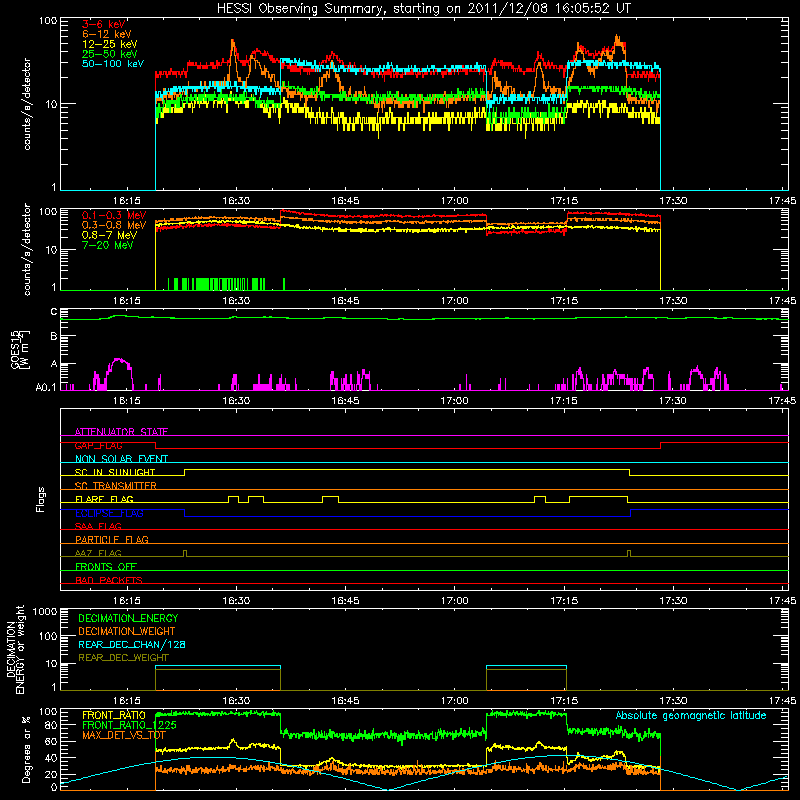Click the yellow FRONT_RATIO legend label
The height and width of the screenshot is (800, 800).
click(x=114, y=715)
